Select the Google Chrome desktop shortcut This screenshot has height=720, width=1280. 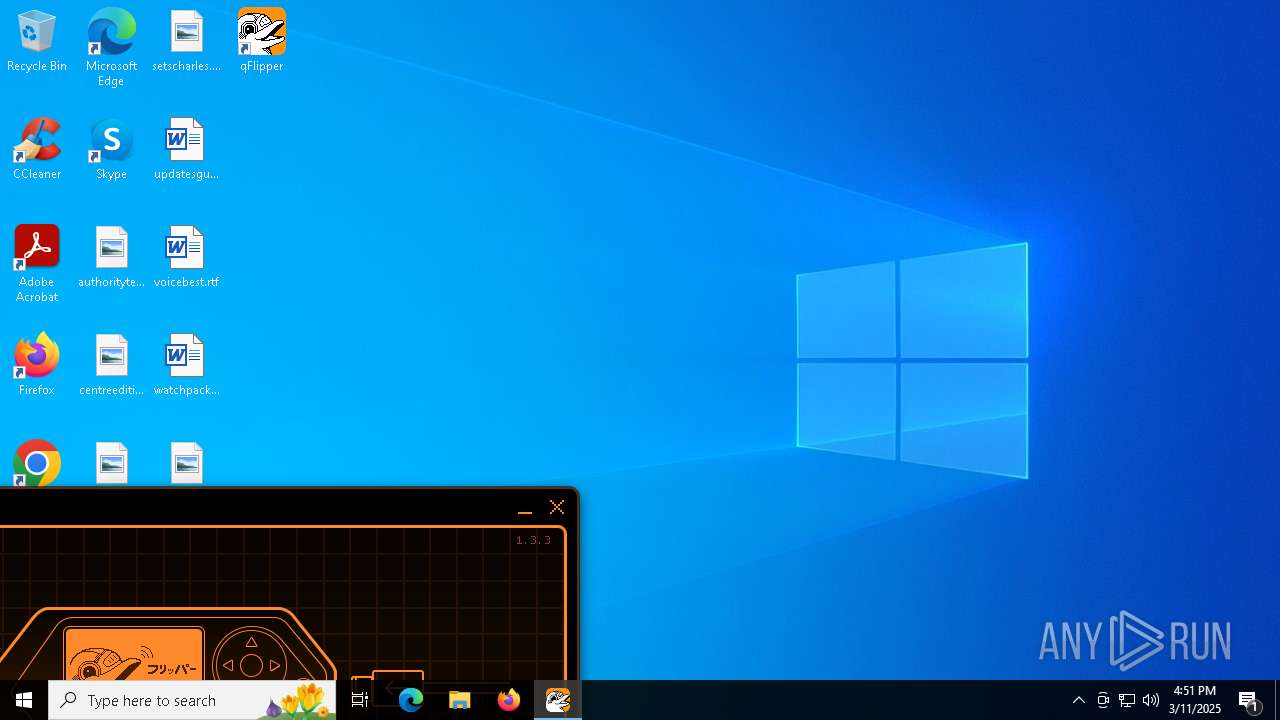pyautogui.click(x=37, y=464)
